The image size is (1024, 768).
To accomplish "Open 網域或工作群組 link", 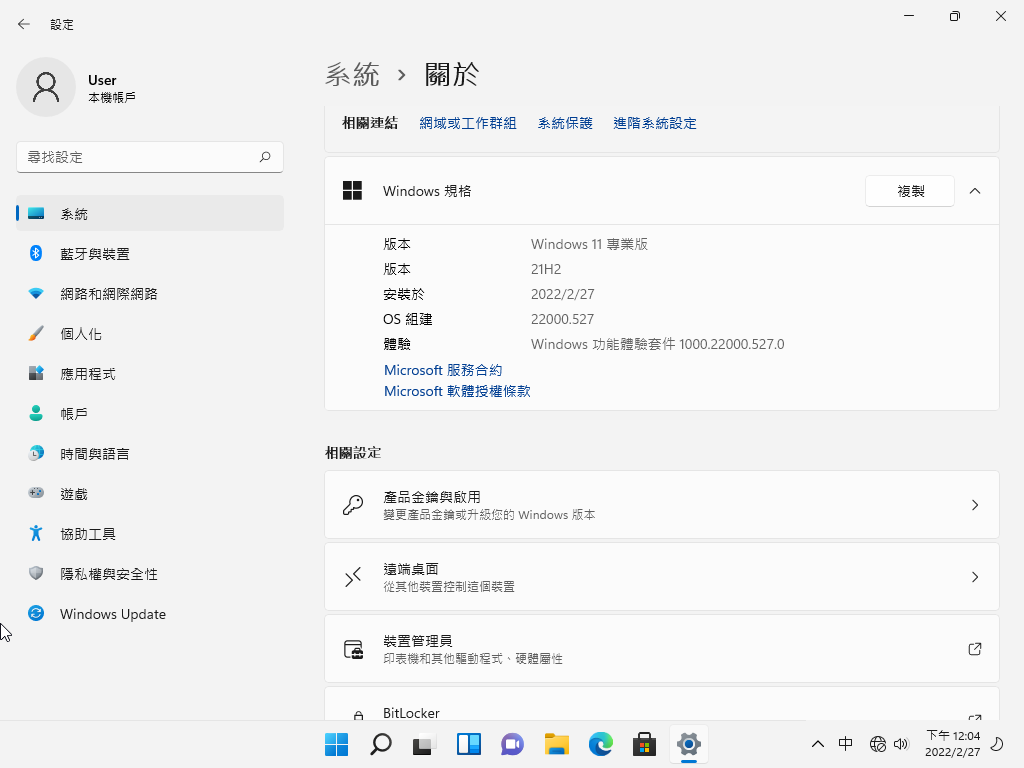I will 468,123.
